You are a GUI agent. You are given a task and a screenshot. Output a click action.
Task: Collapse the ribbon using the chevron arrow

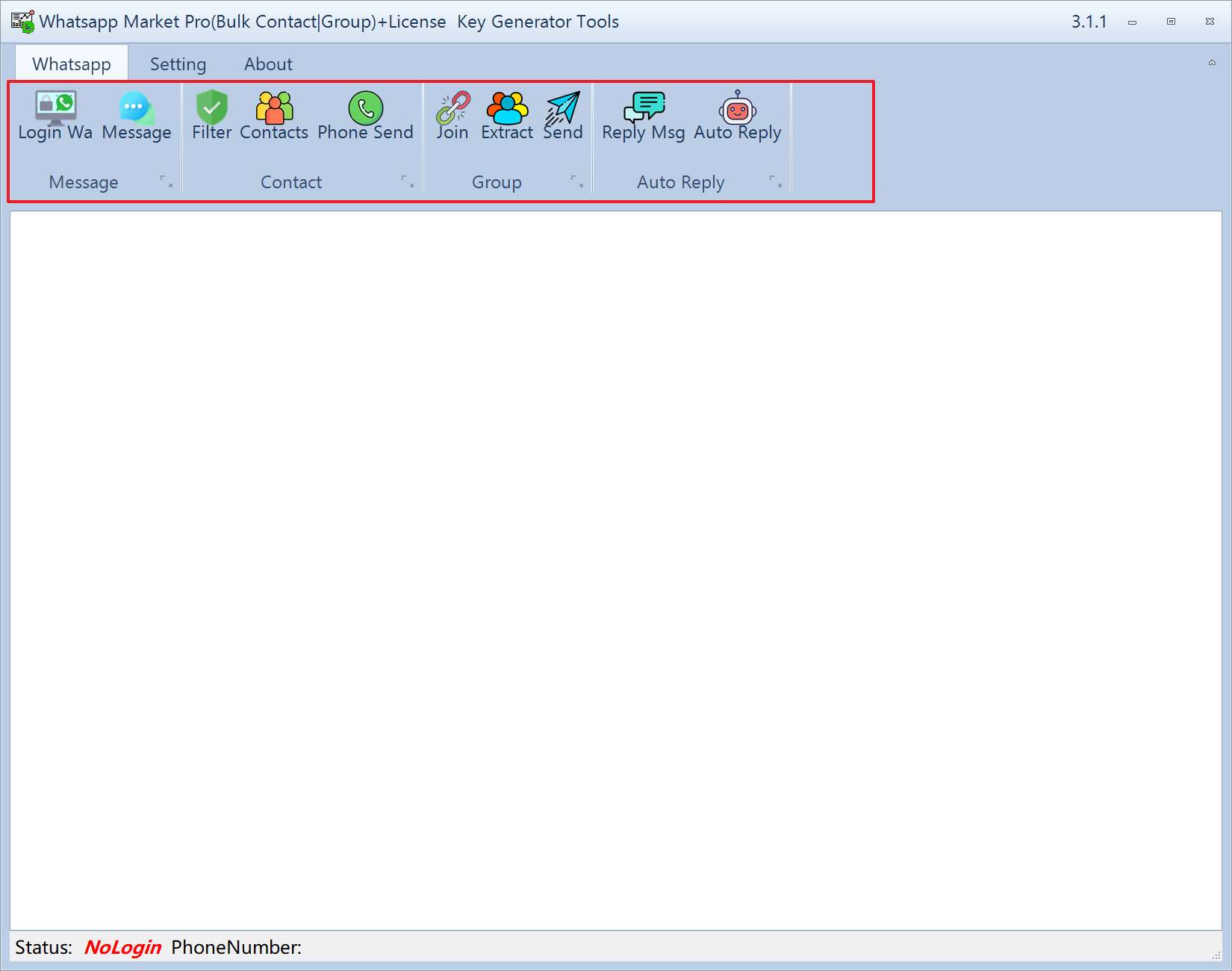pyautogui.click(x=1212, y=63)
